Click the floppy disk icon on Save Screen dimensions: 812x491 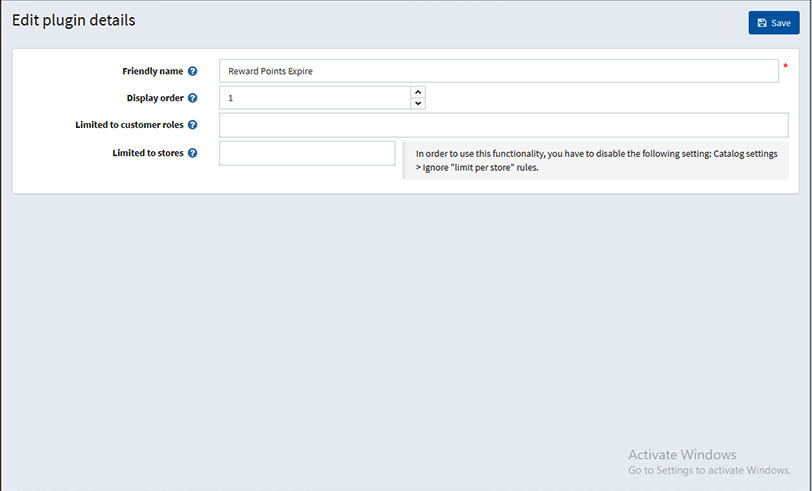pyautogui.click(x=762, y=23)
